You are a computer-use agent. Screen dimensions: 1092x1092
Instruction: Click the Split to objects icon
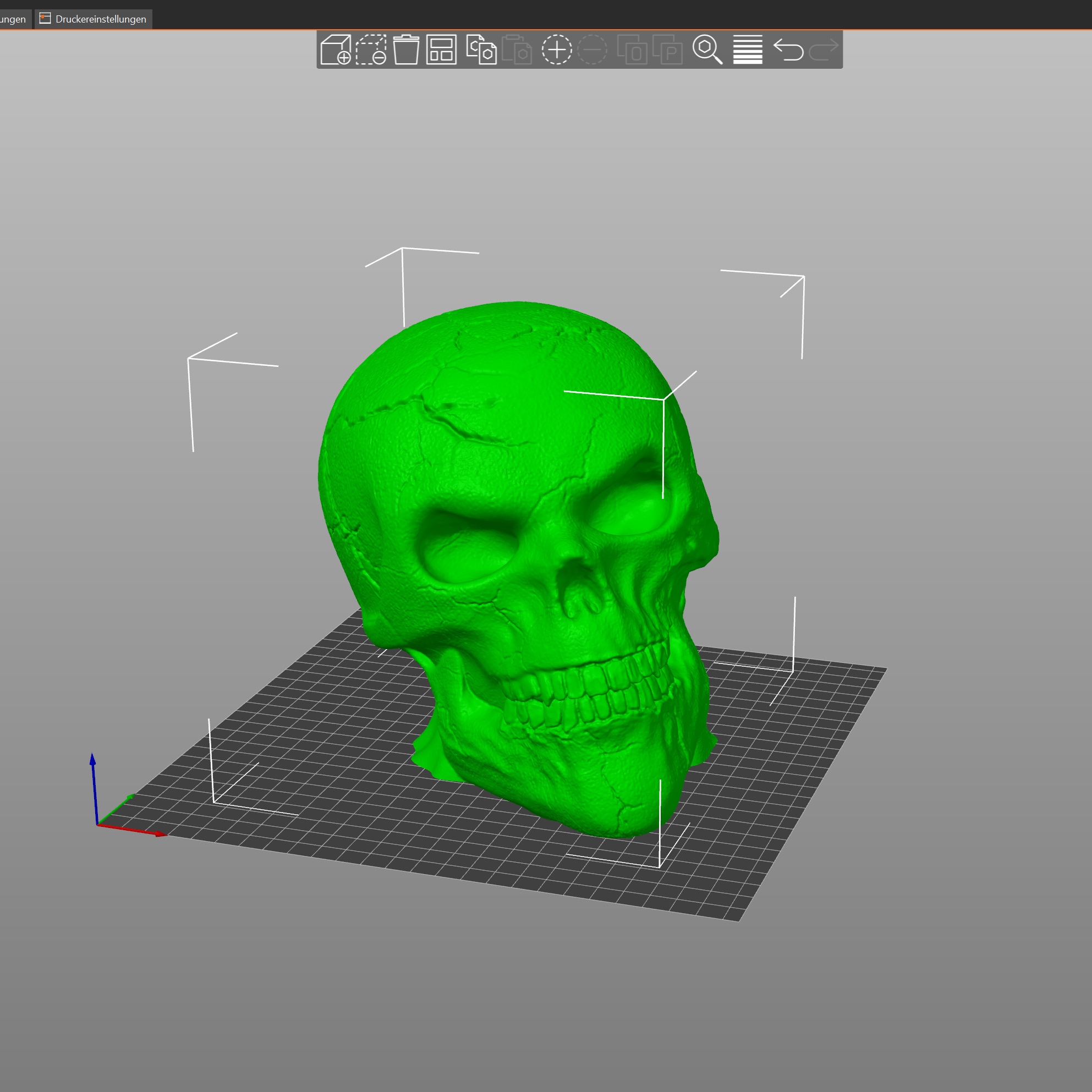tap(632, 50)
